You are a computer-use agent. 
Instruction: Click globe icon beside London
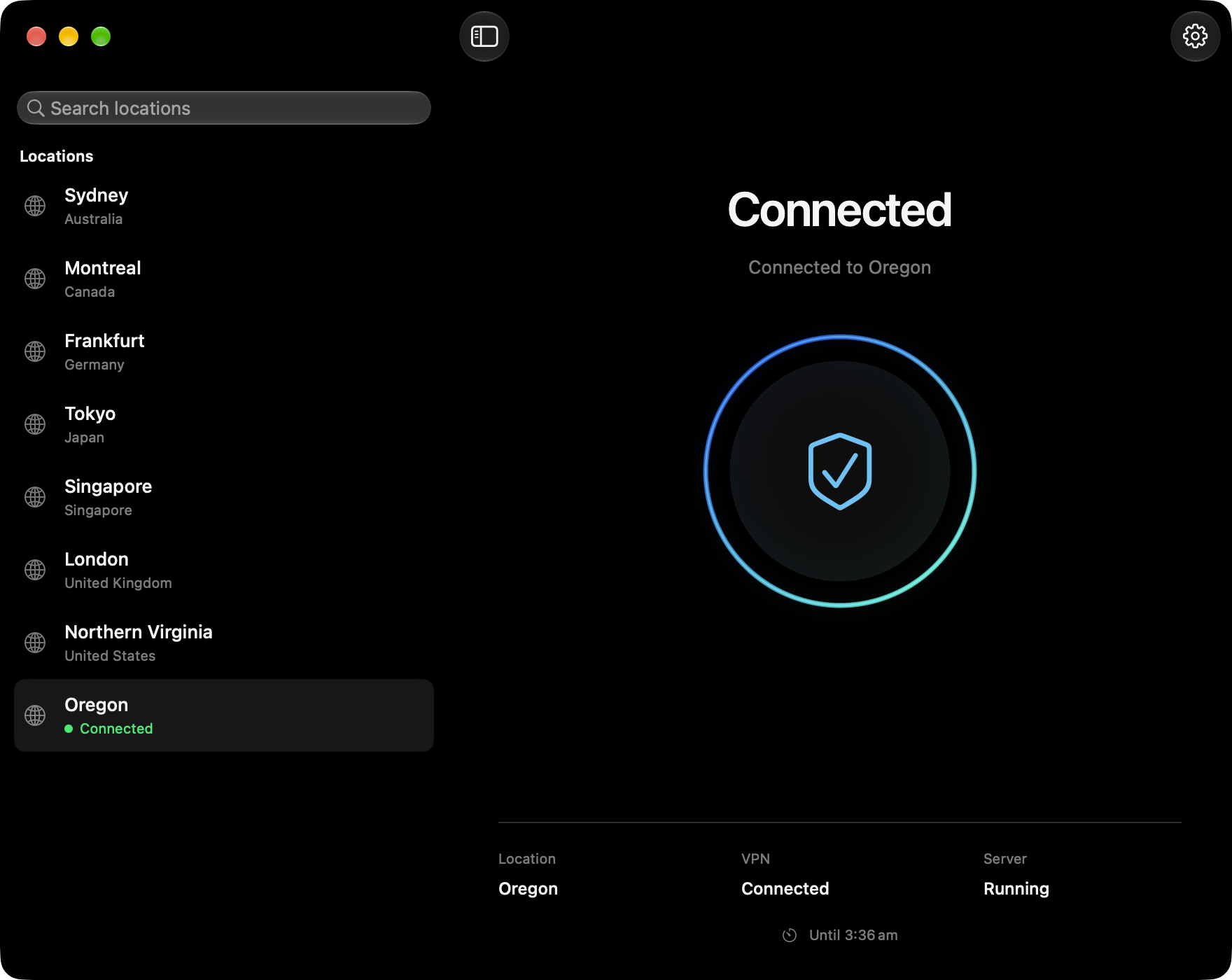click(35, 570)
